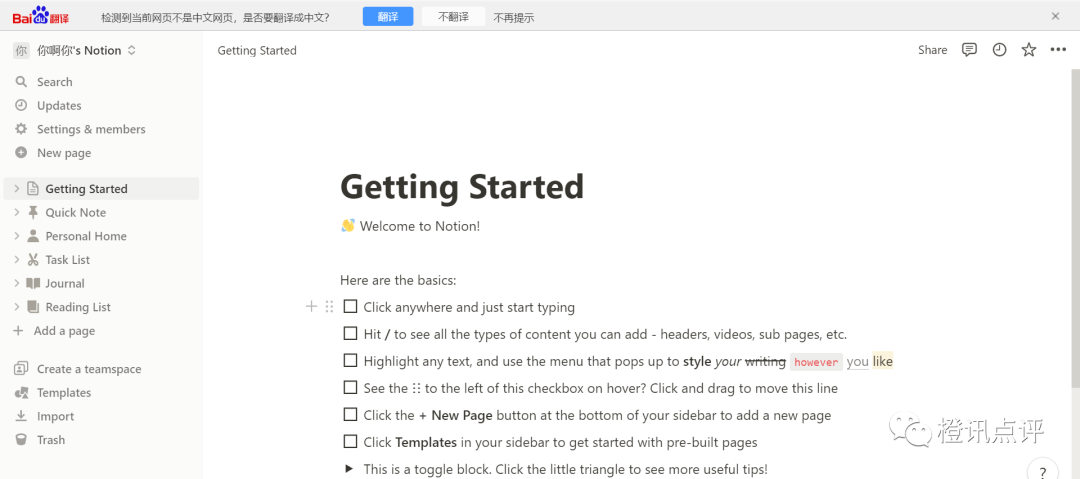The image size is (1080, 479).
Task: Click the six-dot drag handle of first checkbox
Action: point(329,307)
